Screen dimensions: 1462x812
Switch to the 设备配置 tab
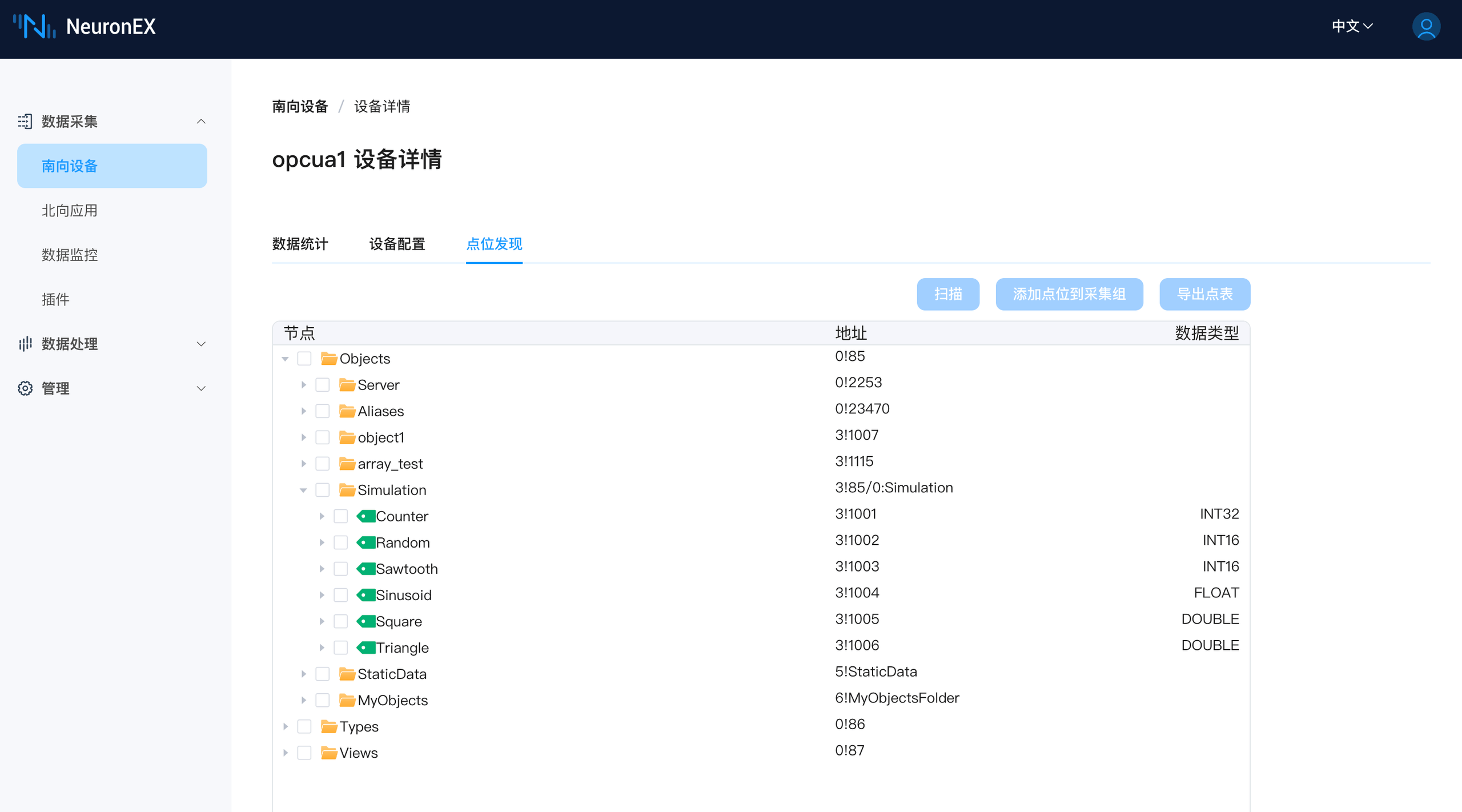pyautogui.click(x=396, y=244)
